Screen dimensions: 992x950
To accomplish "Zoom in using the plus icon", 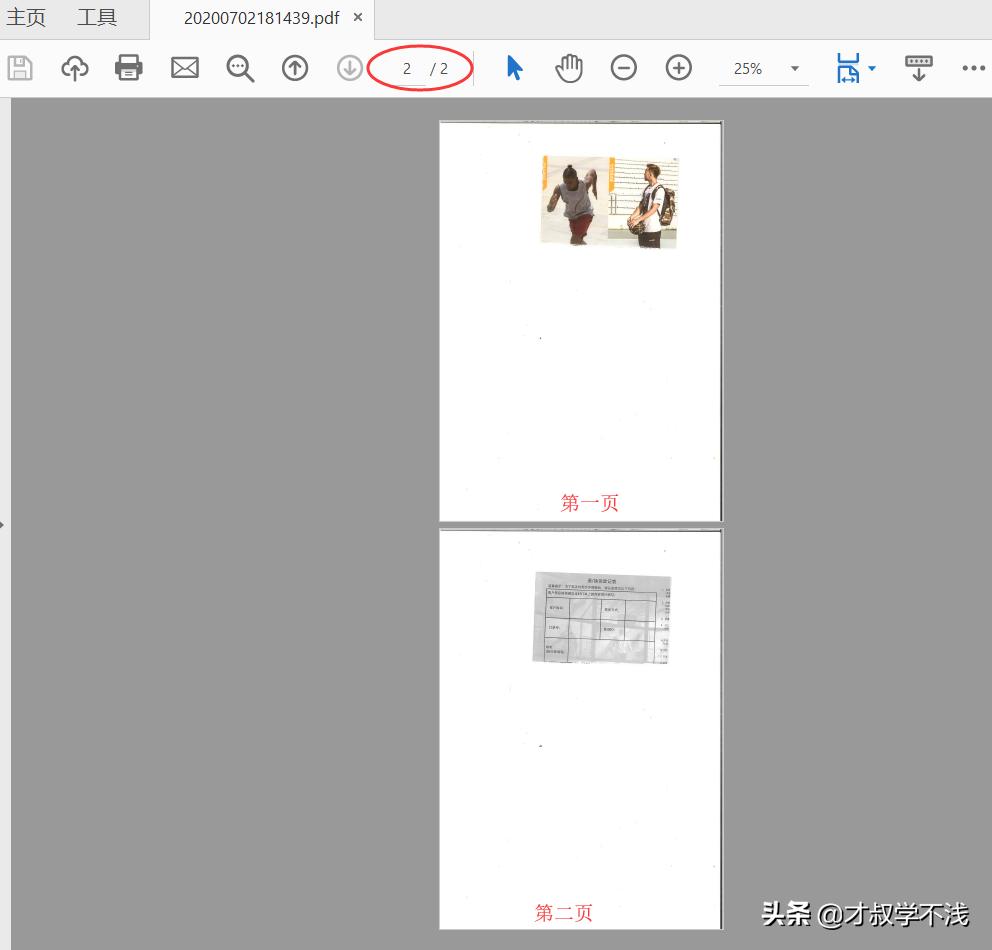I will click(x=678, y=67).
